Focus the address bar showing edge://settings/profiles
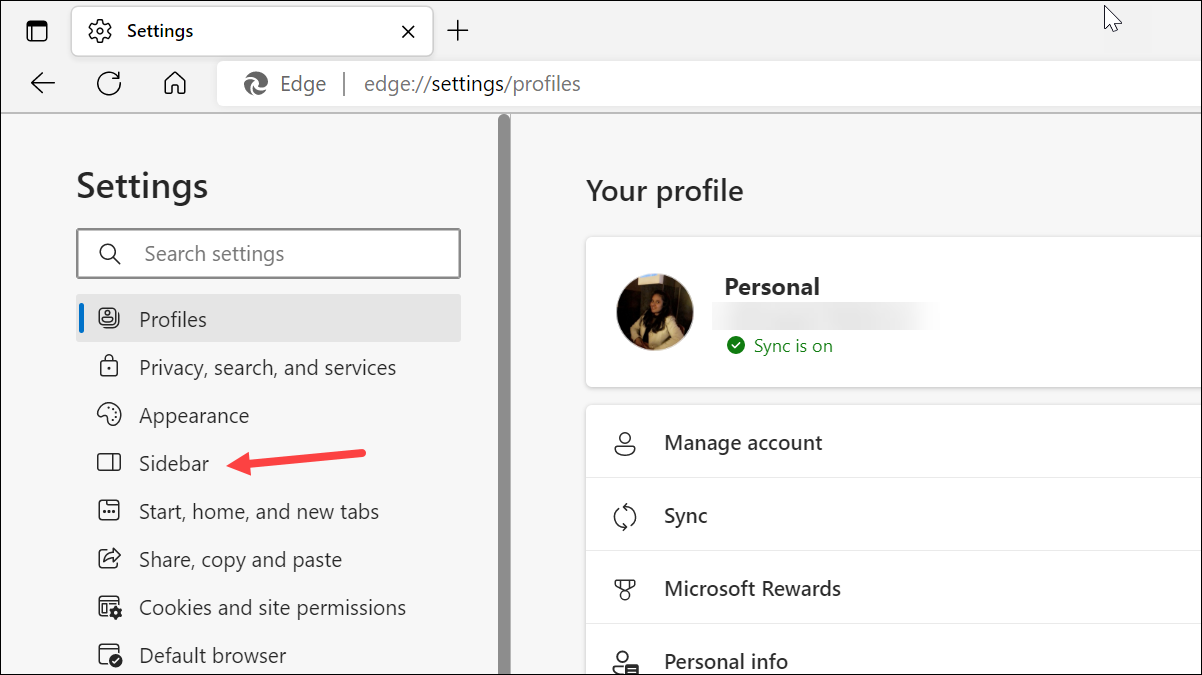This screenshot has height=675, width=1202. point(709,84)
